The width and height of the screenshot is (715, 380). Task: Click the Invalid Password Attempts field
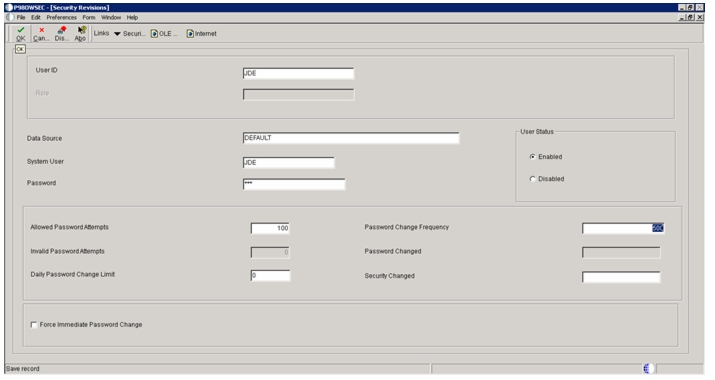(270, 252)
